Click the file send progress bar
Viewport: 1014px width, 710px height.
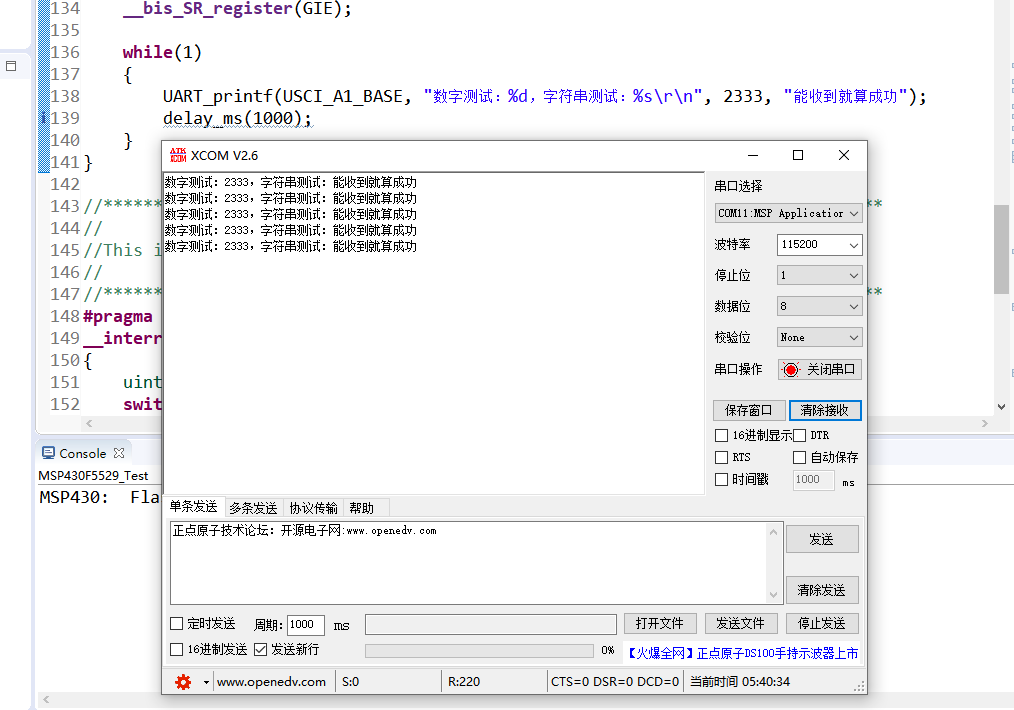pos(479,651)
